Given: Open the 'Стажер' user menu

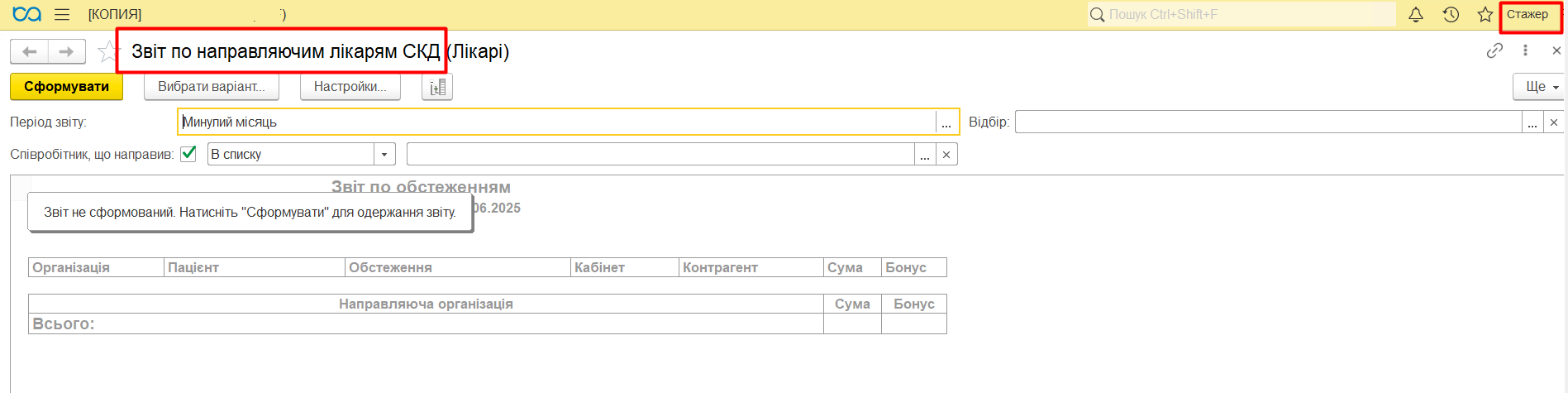Looking at the screenshot, I should click(x=1527, y=15).
